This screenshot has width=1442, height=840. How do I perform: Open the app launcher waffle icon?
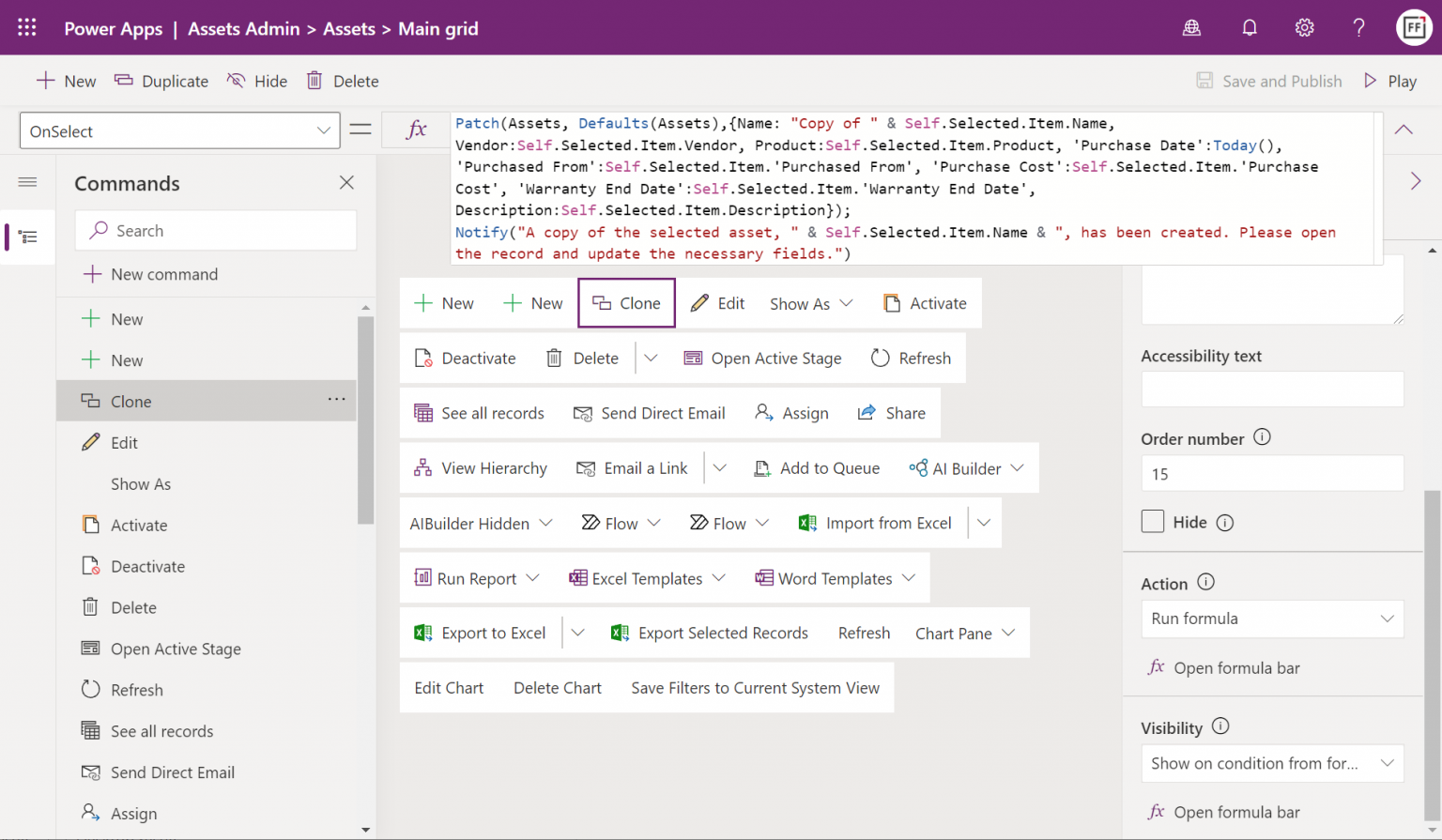coord(27,28)
